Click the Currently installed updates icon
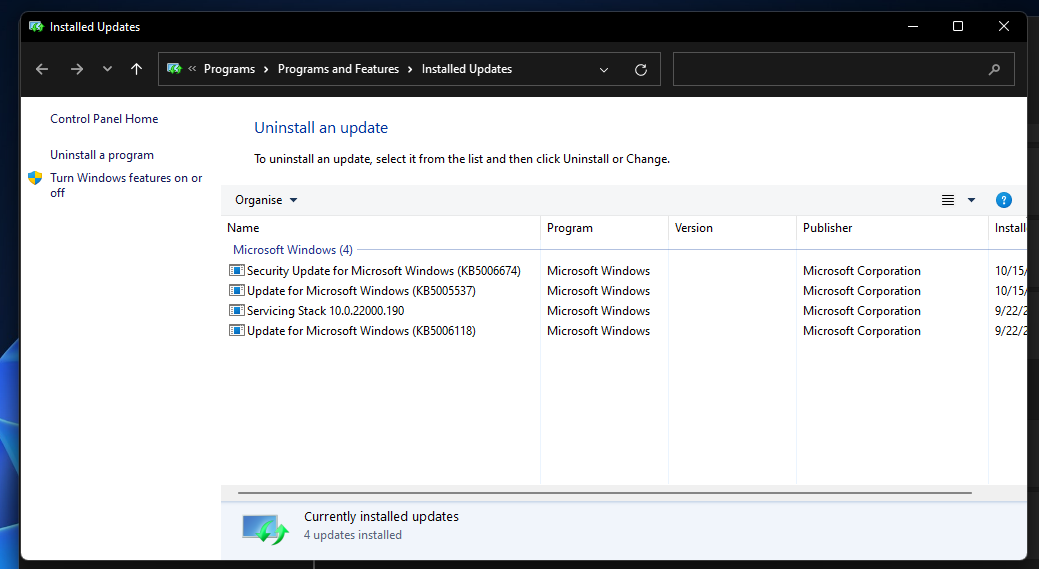The height and width of the screenshot is (569, 1039). click(x=265, y=529)
